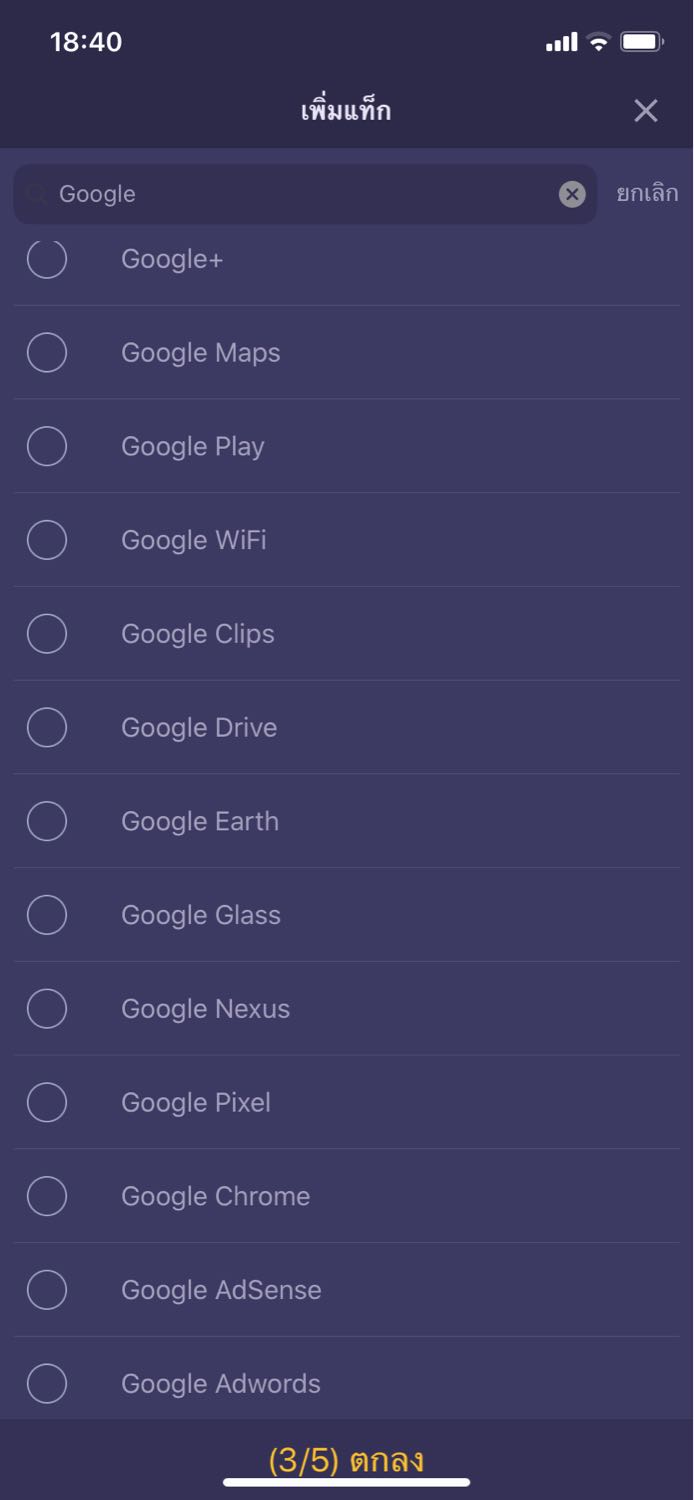694x1500 pixels.
Task: Tap the search magnifier icon
Action: (37, 194)
